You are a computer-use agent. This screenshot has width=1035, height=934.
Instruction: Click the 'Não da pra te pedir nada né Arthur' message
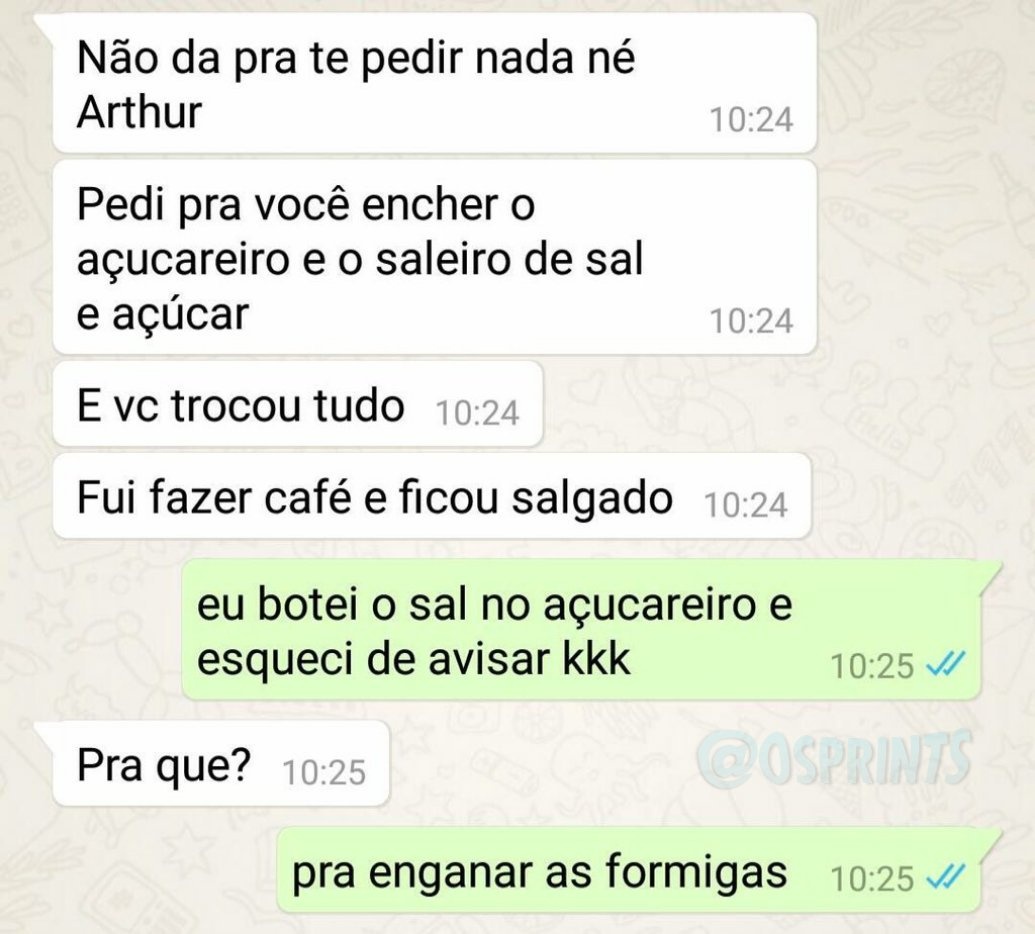[x=434, y=83]
